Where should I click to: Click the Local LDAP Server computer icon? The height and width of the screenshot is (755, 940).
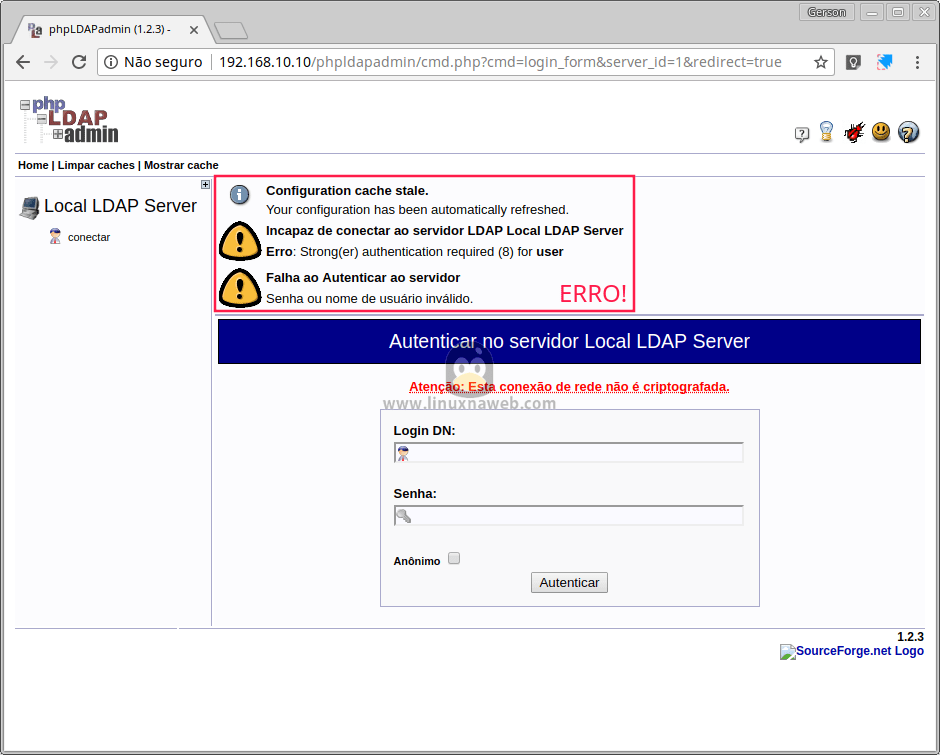29,207
